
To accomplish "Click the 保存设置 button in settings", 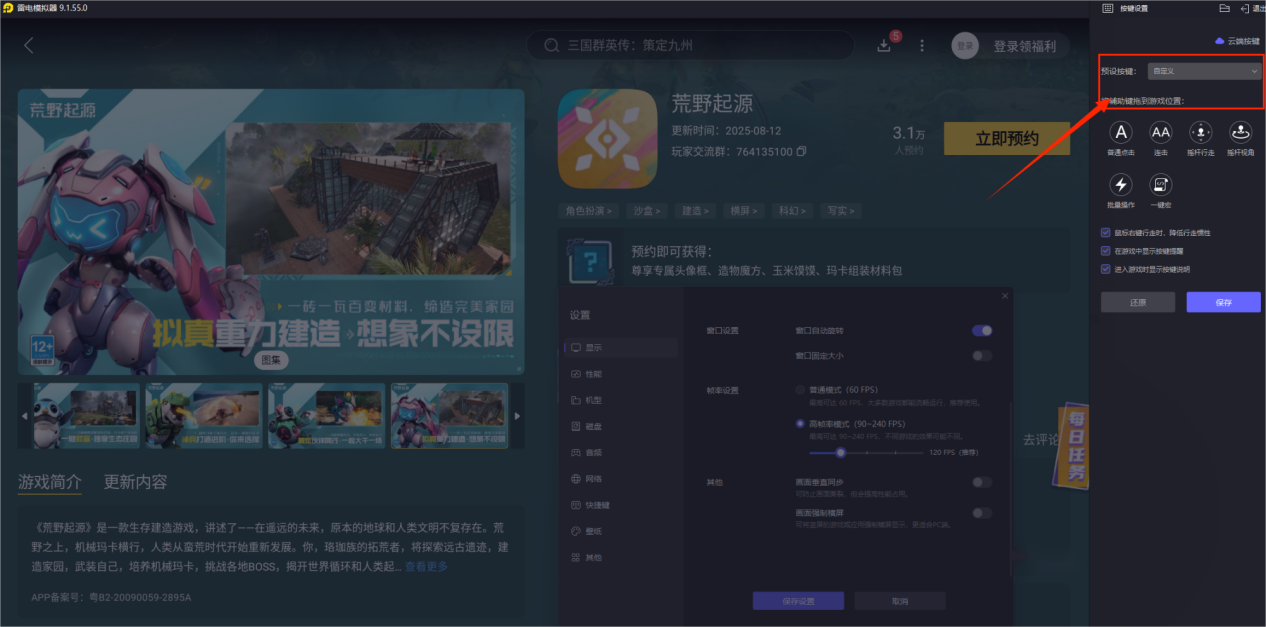I will [x=797, y=600].
